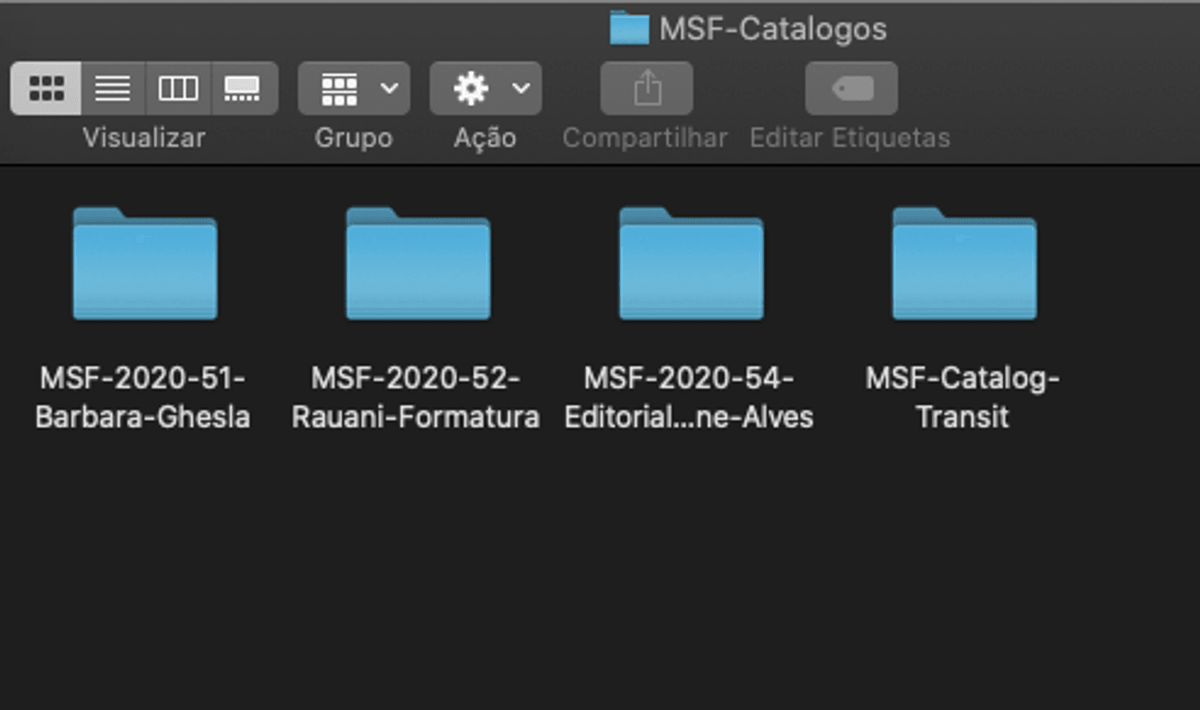Click the file name MSF-Catalog-Transit
1200x710 pixels.
(x=962, y=398)
